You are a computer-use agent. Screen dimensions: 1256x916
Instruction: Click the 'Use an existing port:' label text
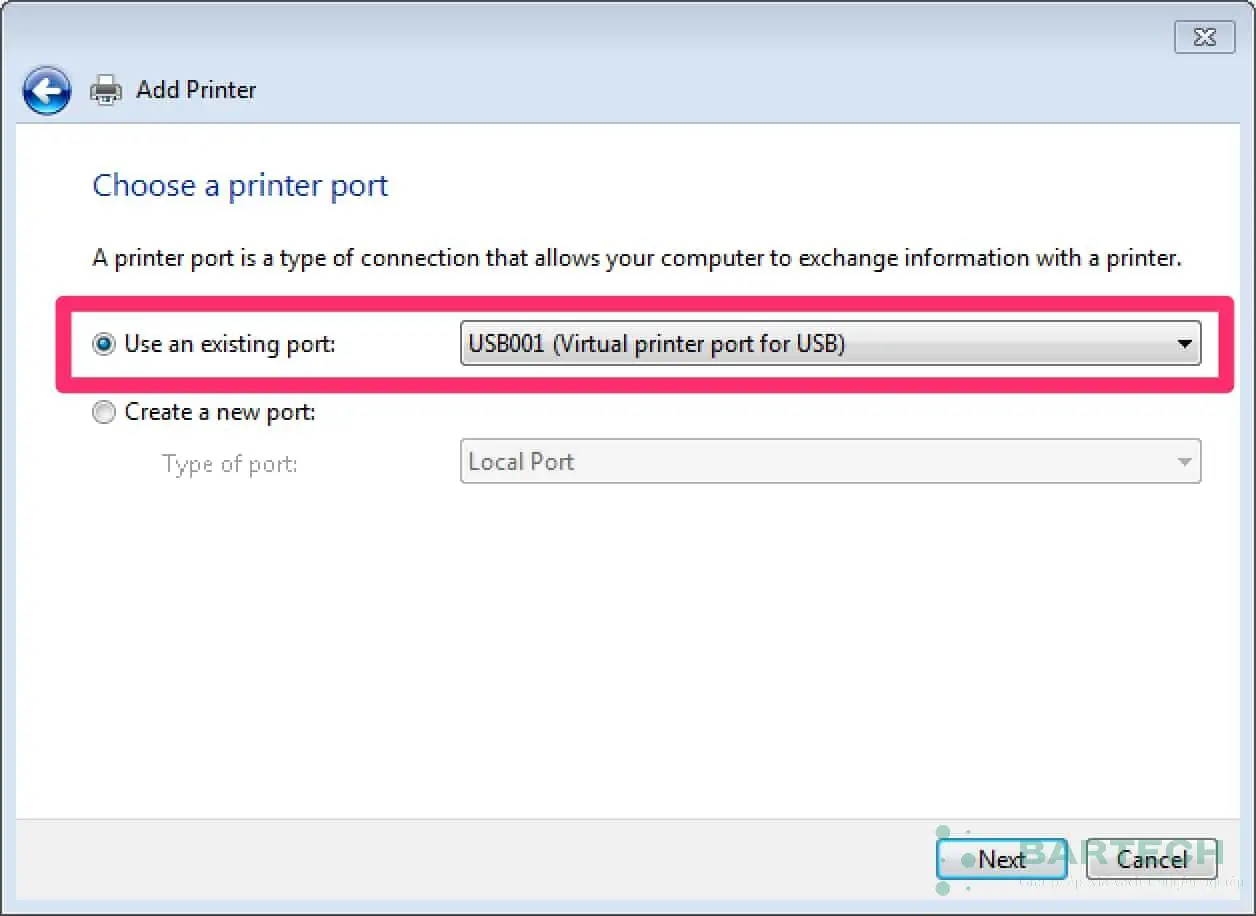pos(230,344)
